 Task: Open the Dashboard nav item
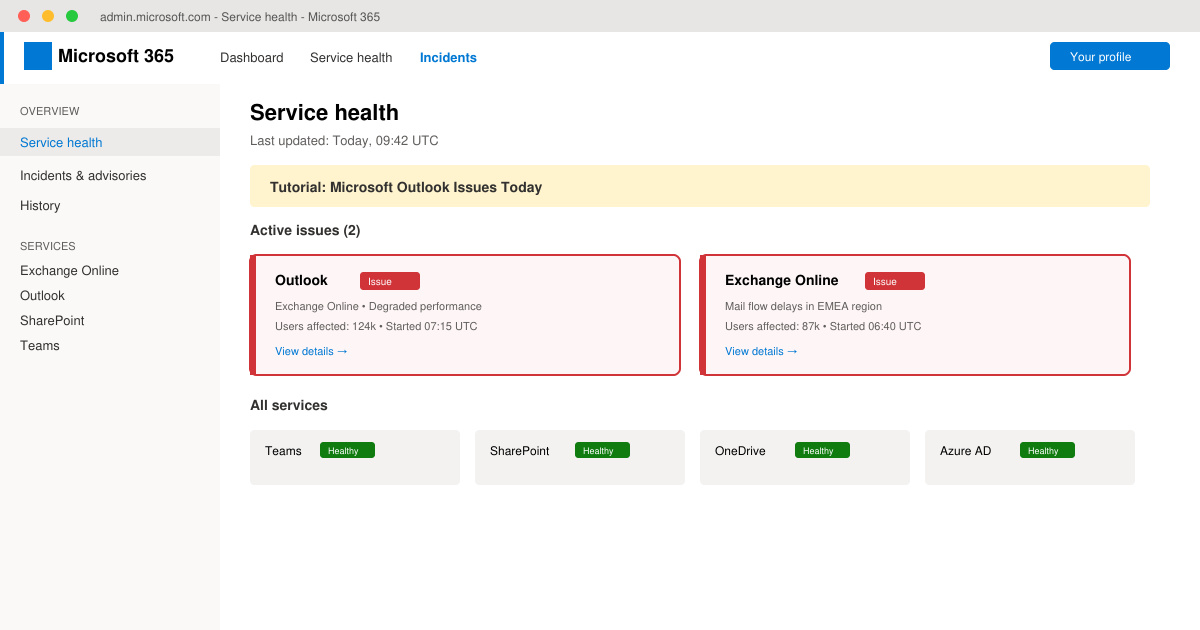tap(252, 58)
